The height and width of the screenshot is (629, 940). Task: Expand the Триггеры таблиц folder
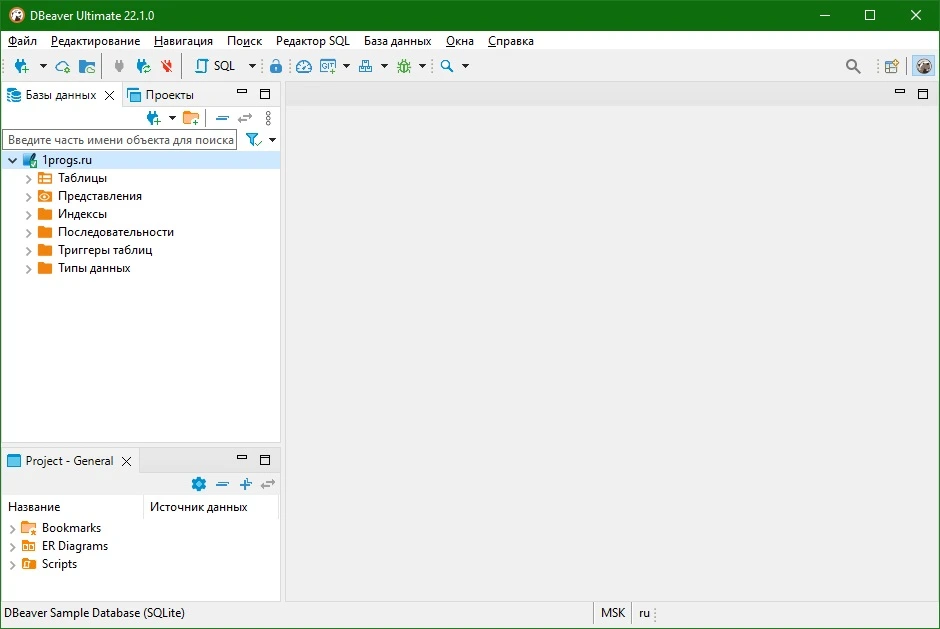tap(28, 251)
